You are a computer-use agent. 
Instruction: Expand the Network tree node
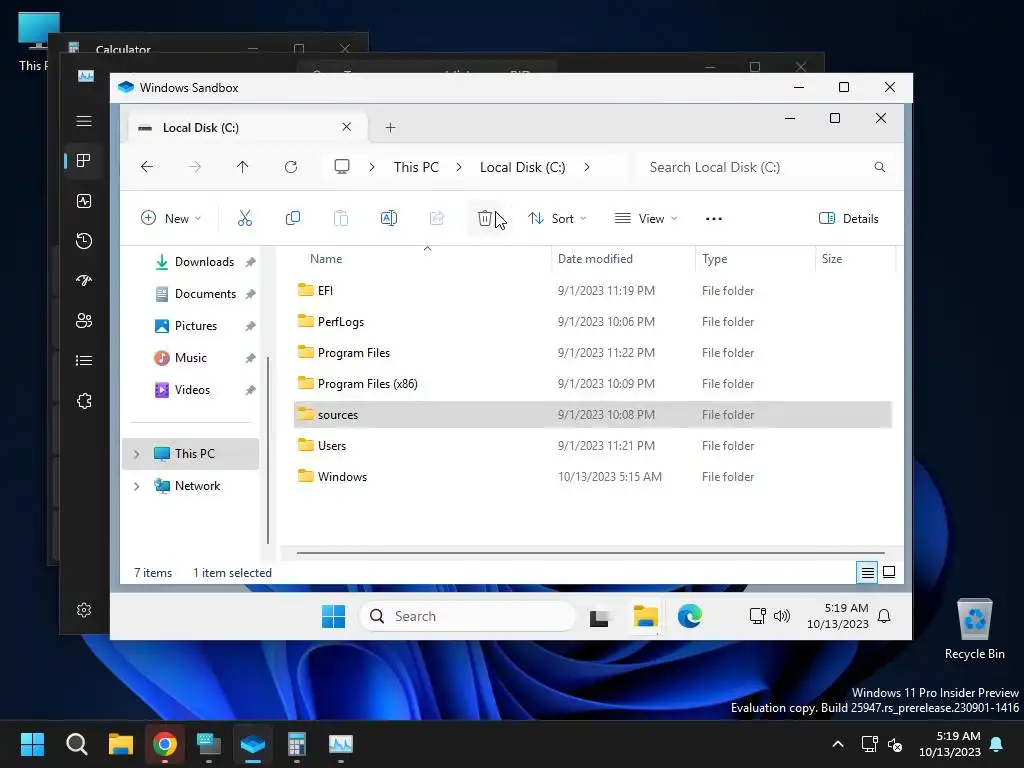[136, 486]
